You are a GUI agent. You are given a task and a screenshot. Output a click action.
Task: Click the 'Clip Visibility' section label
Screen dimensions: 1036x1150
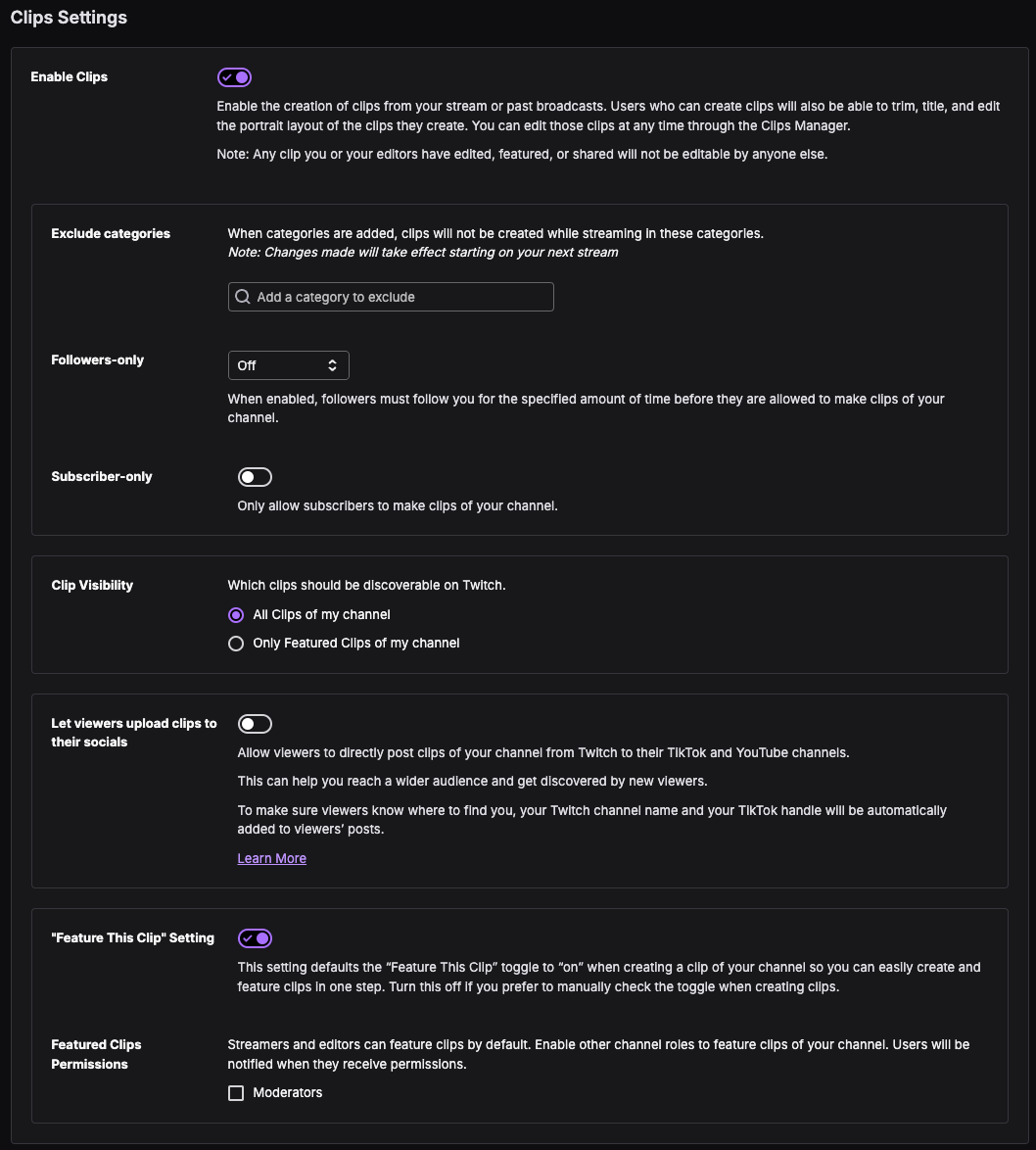point(92,586)
